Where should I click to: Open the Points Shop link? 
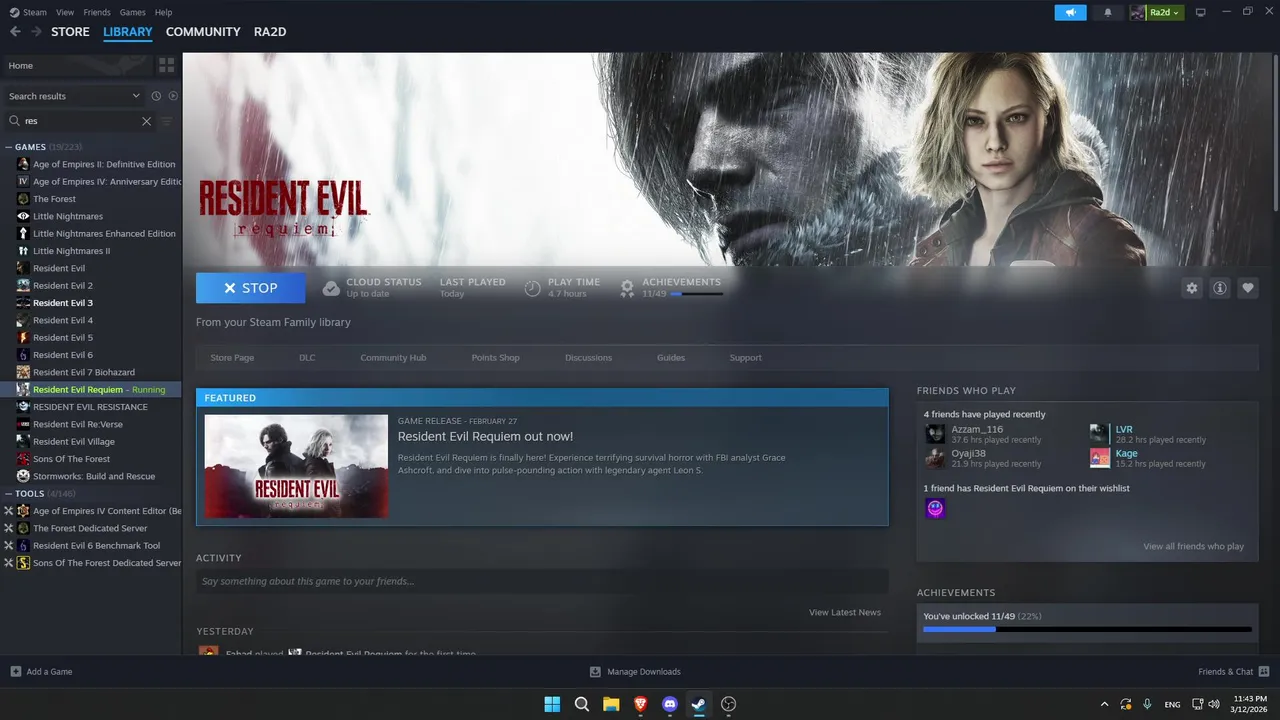click(495, 358)
